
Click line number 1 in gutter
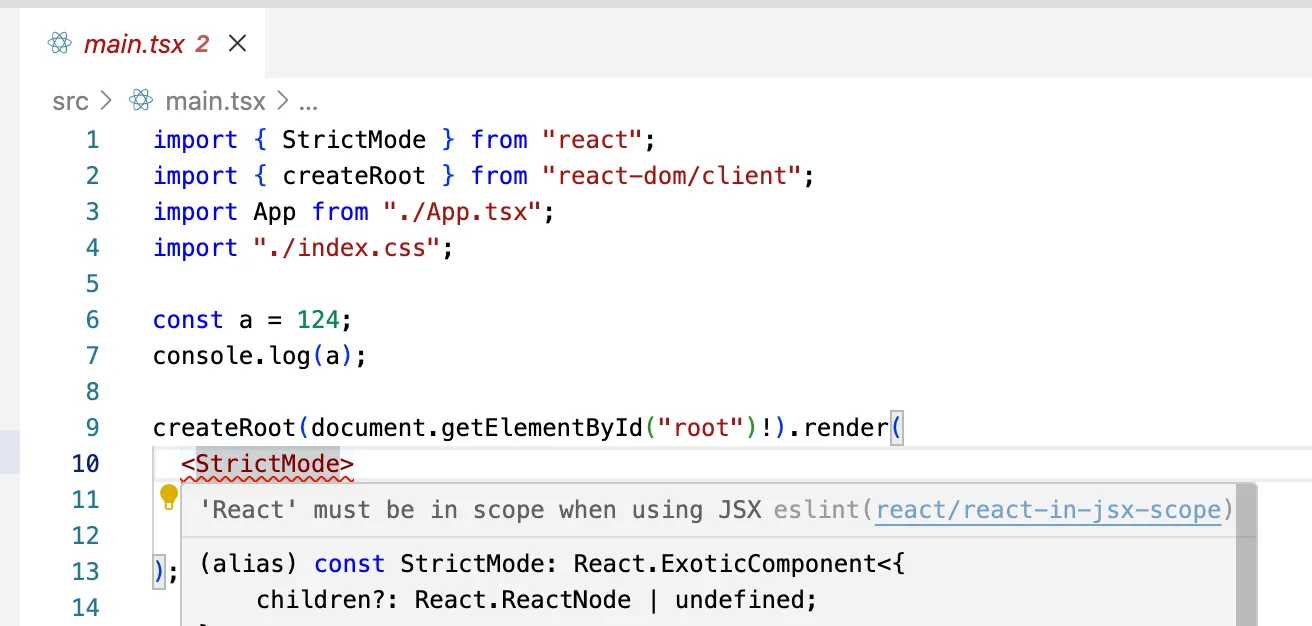coord(93,140)
